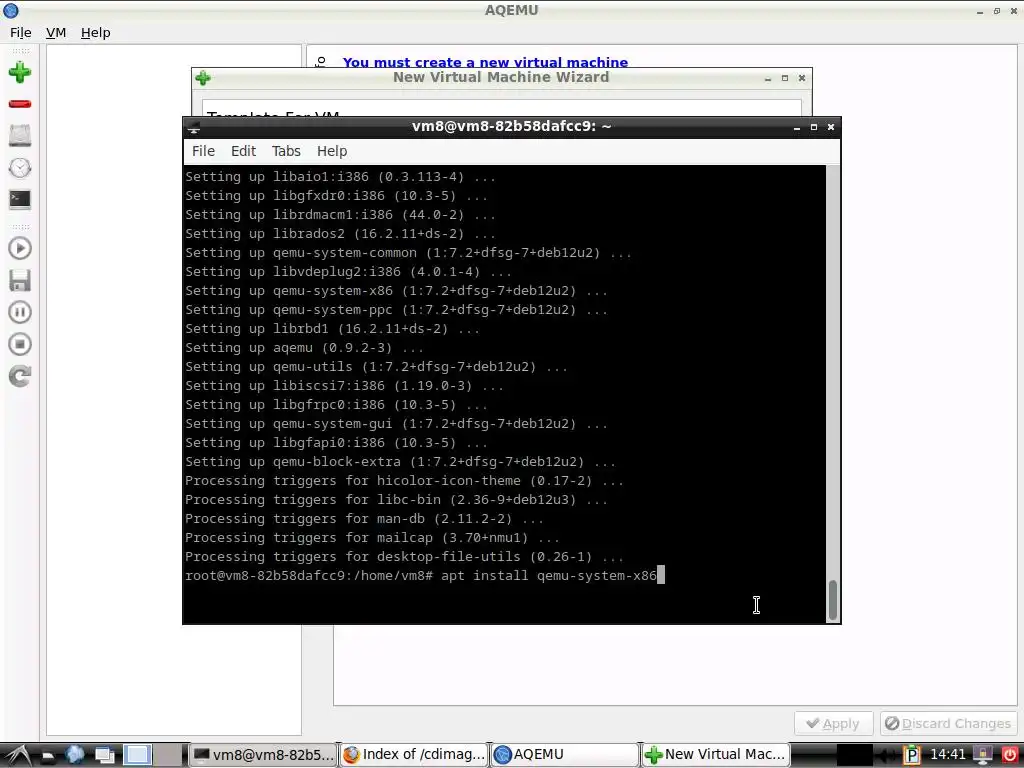Click the 'You must create a new virtual machine' link
The height and width of the screenshot is (768, 1024).
click(485, 63)
